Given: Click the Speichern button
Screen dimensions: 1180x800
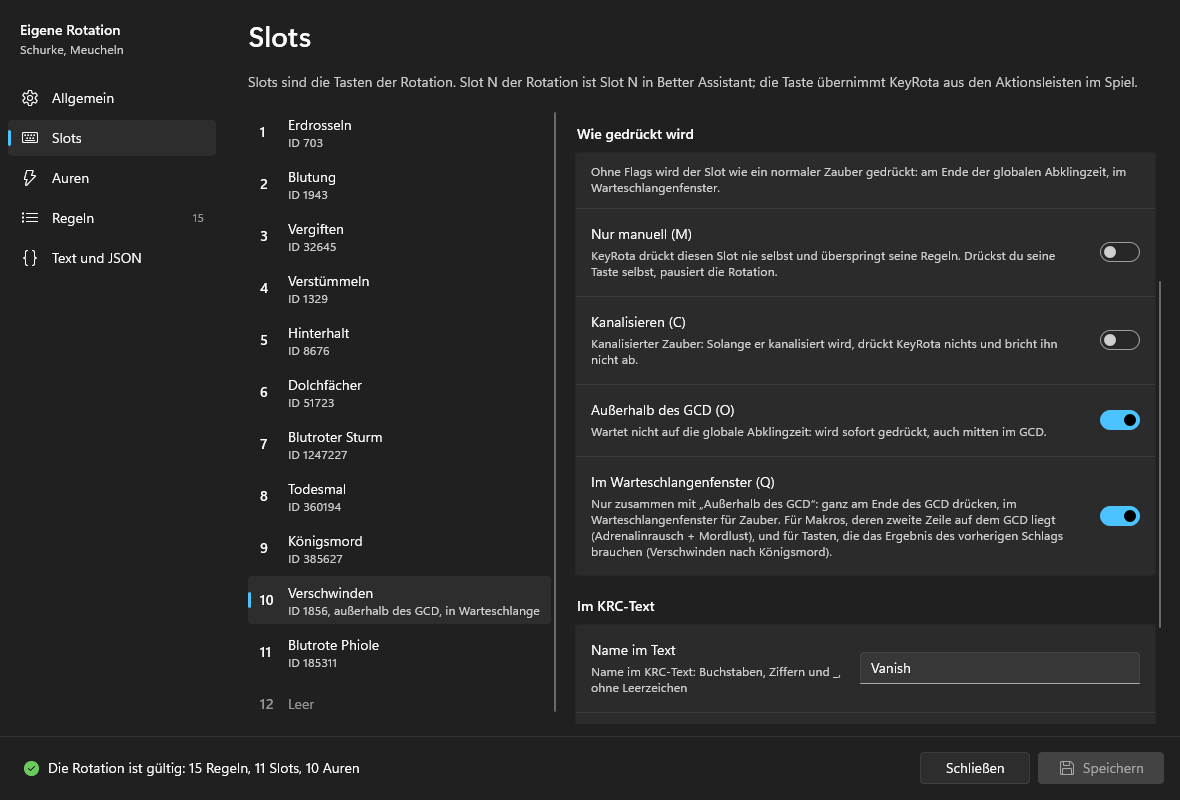Looking at the screenshot, I should coord(1100,768).
